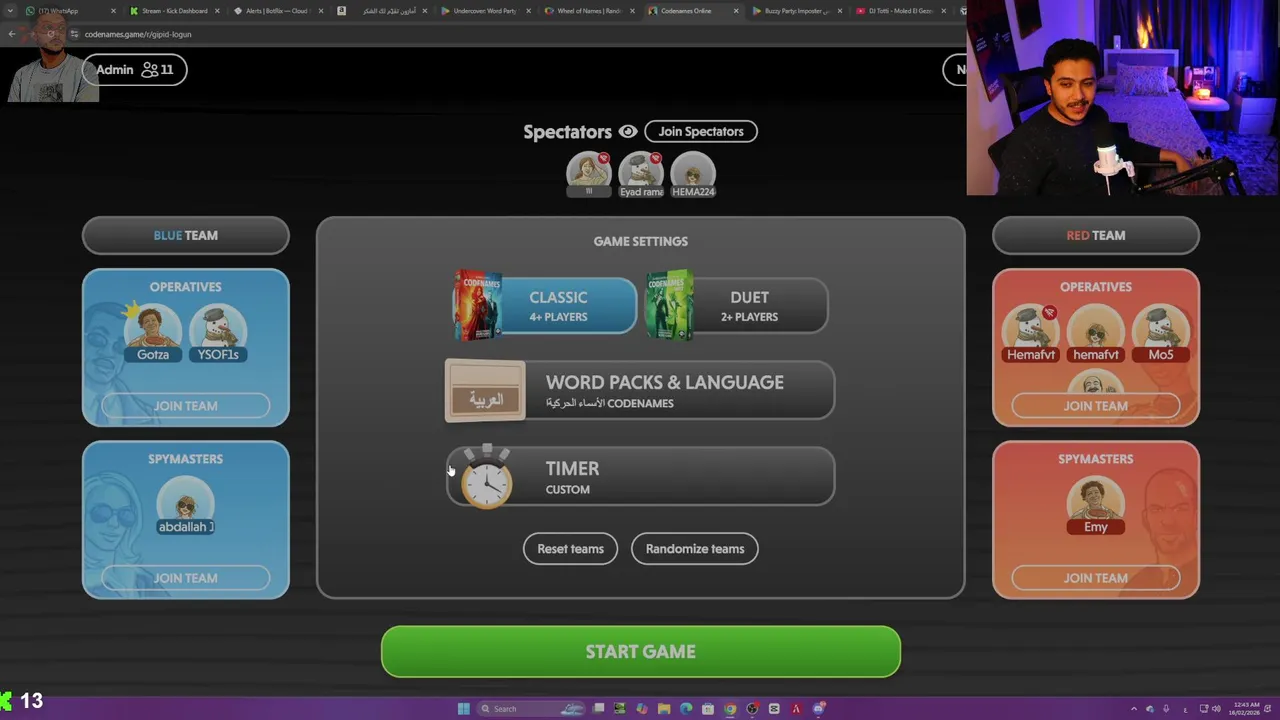Click the taskbar Search box
Screen dimensions: 1280x720
coord(531,709)
